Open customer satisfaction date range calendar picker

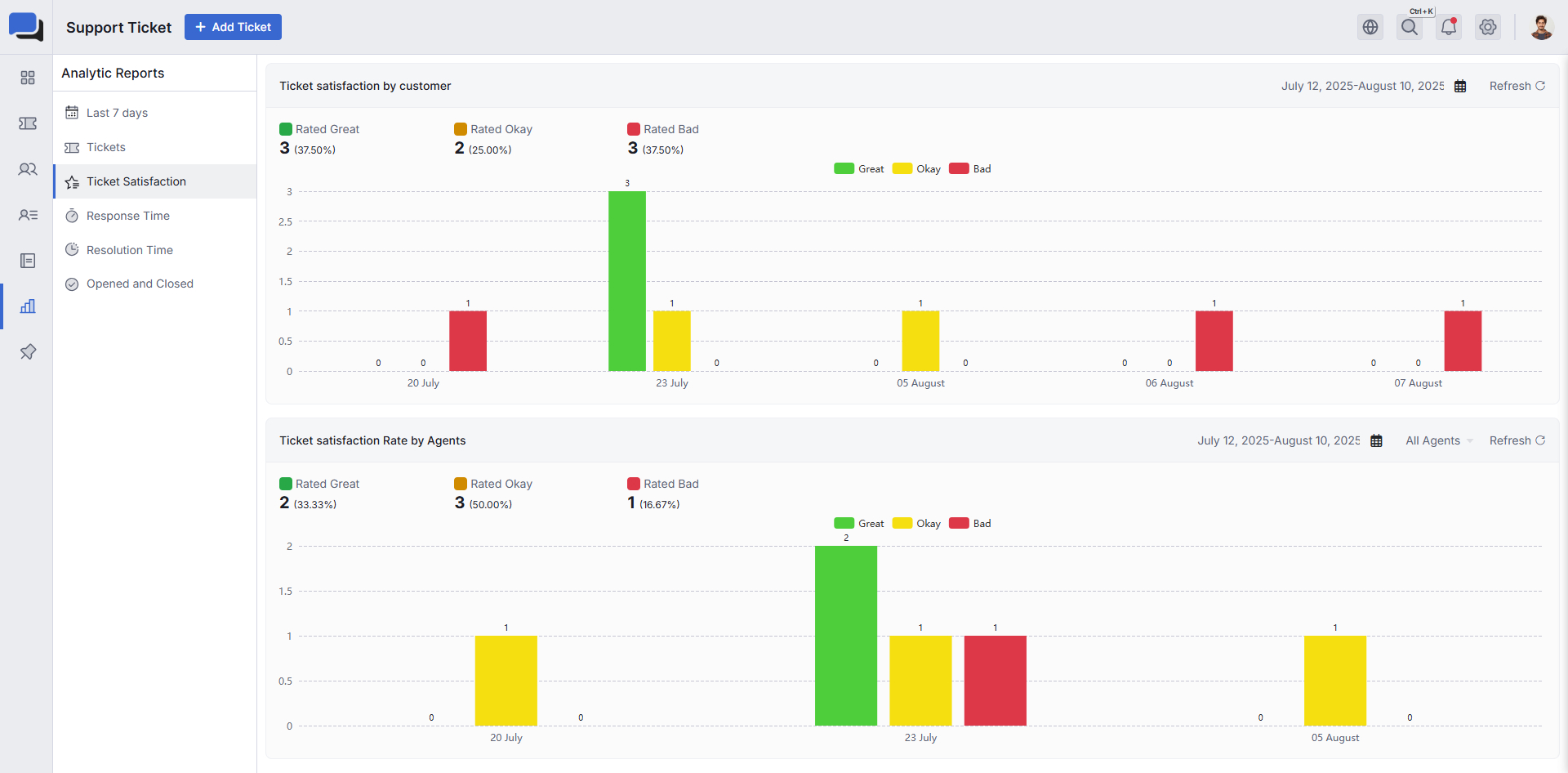coord(1460,87)
